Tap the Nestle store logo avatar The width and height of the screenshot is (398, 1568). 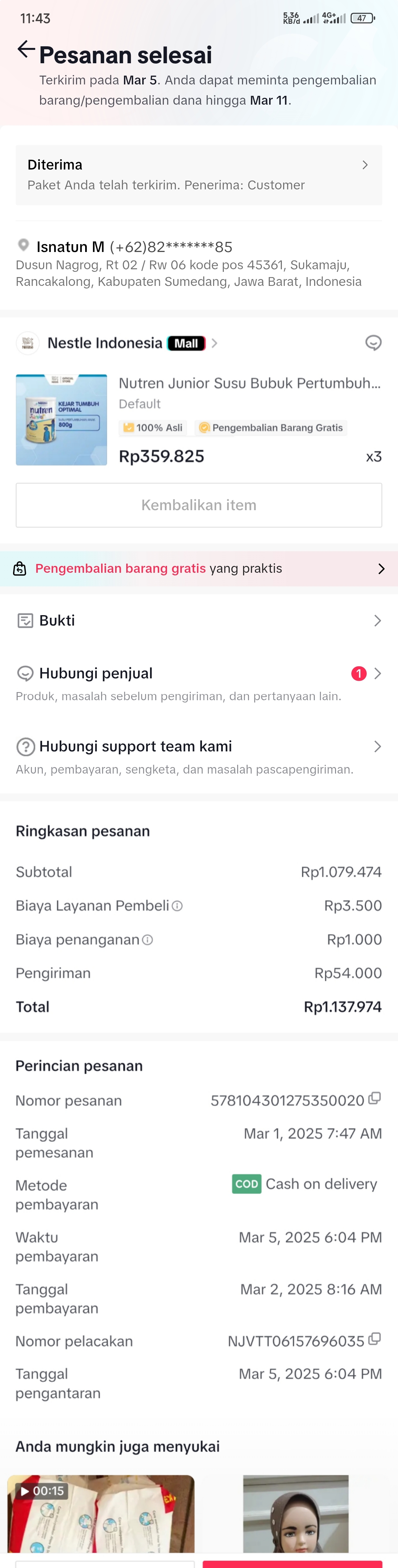[27, 343]
